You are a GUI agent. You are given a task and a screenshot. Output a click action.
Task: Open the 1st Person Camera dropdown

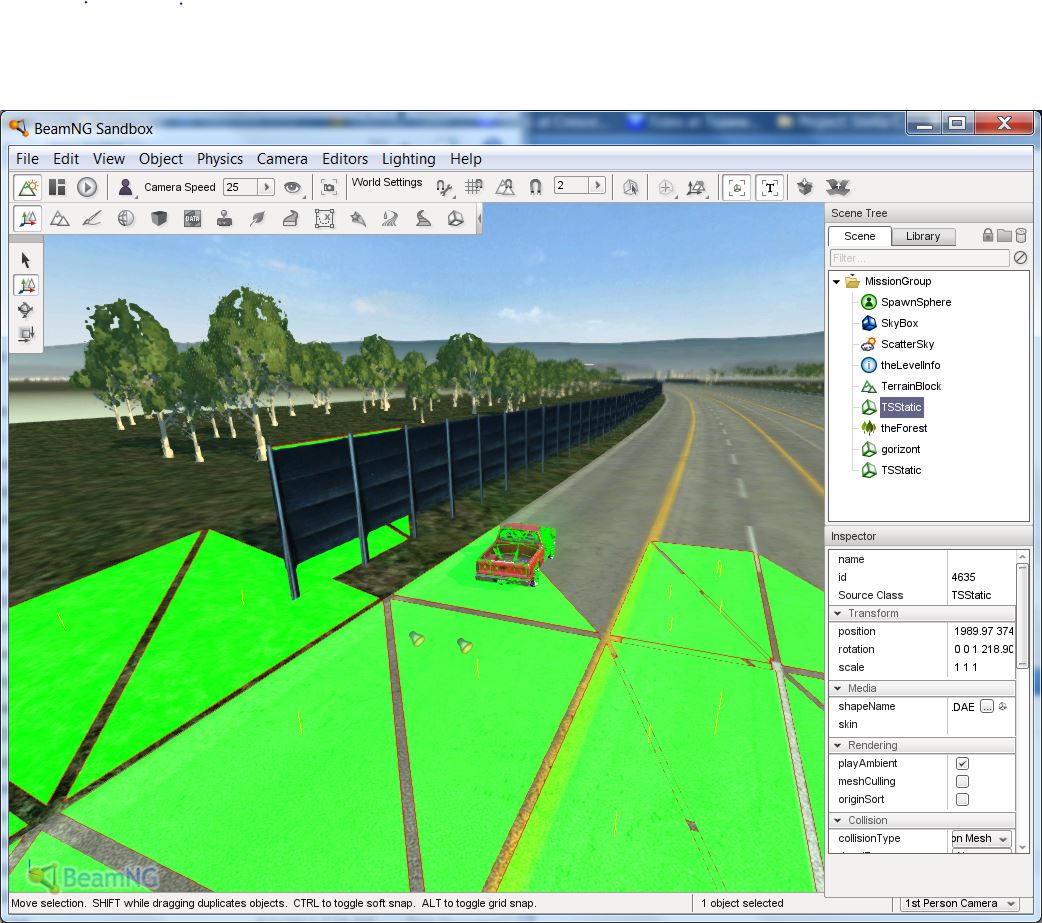960,904
